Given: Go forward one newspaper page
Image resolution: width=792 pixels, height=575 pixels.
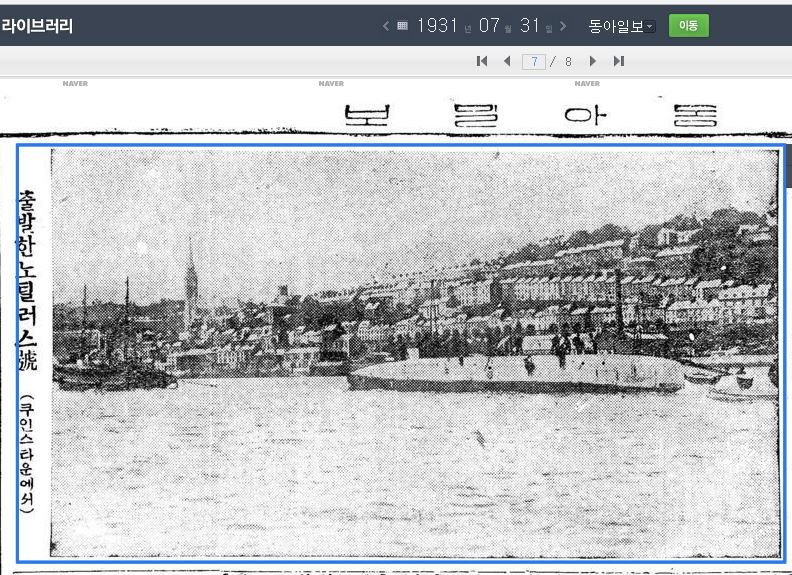Looking at the screenshot, I should (593, 61).
